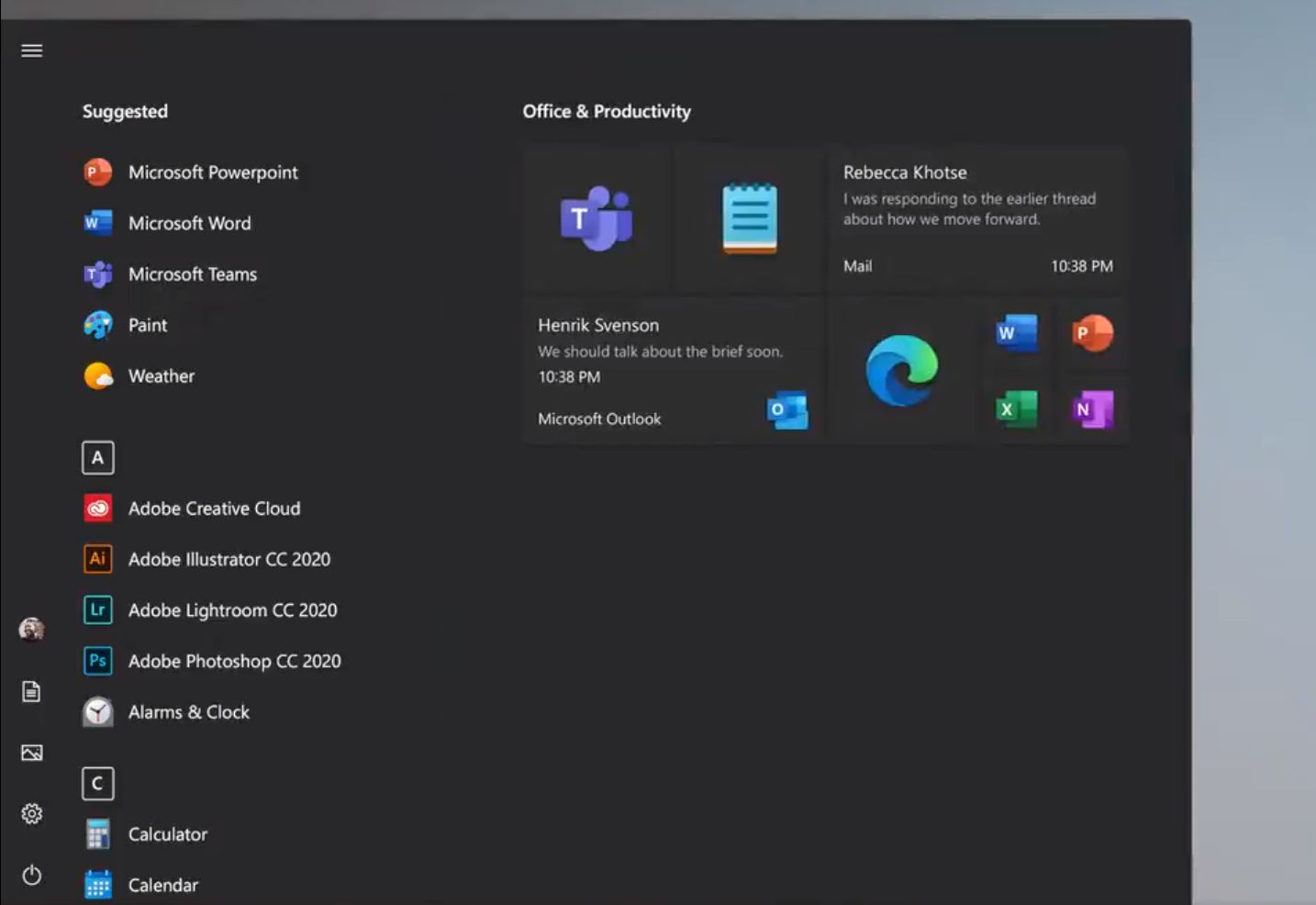Viewport: 1316px width, 905px height.
Task: Launch Microsoft Edge tile
Action: coord(902,371)
